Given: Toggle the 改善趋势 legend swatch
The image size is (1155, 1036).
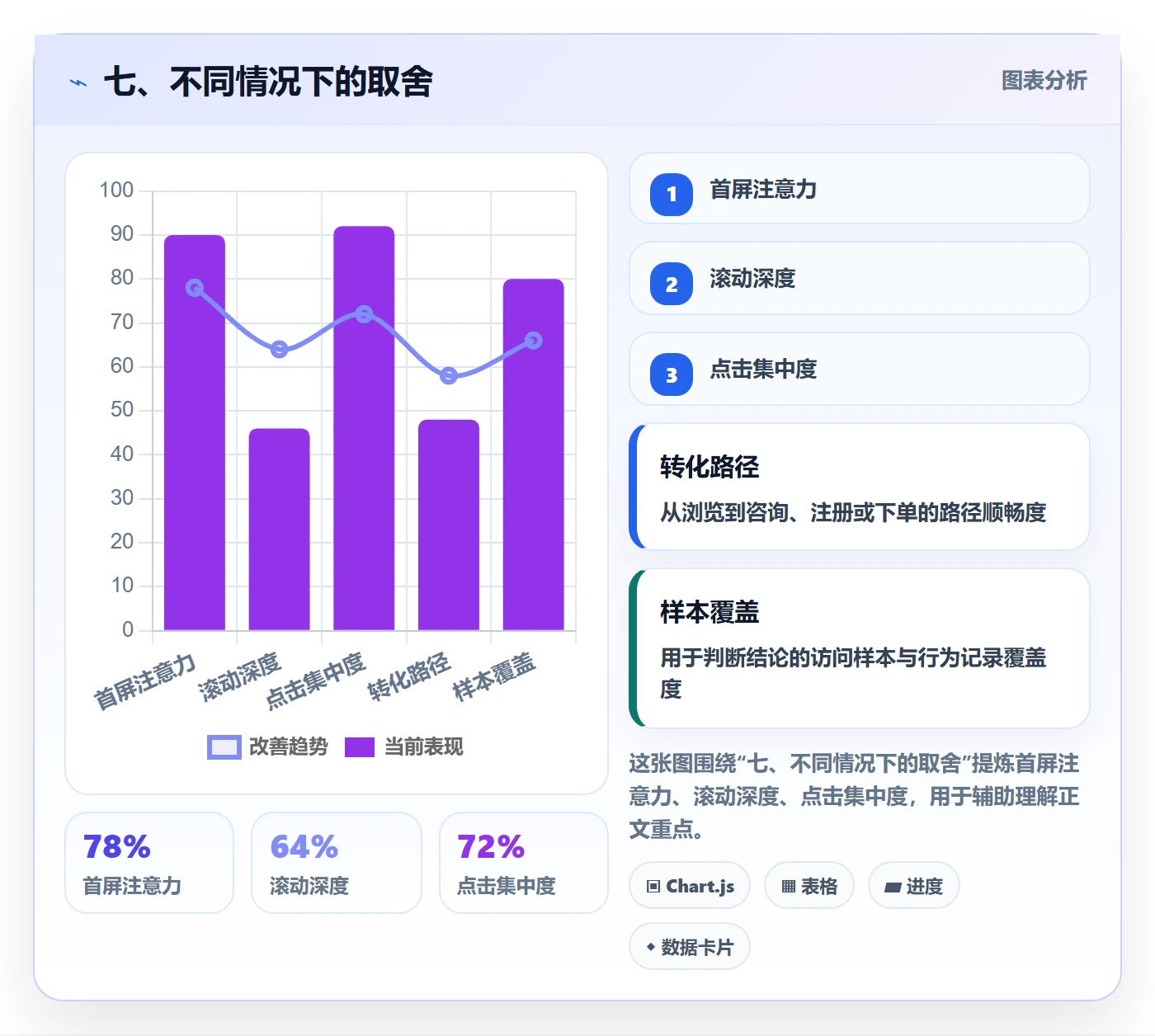Looking at the screenshot, I should point(224,746).
